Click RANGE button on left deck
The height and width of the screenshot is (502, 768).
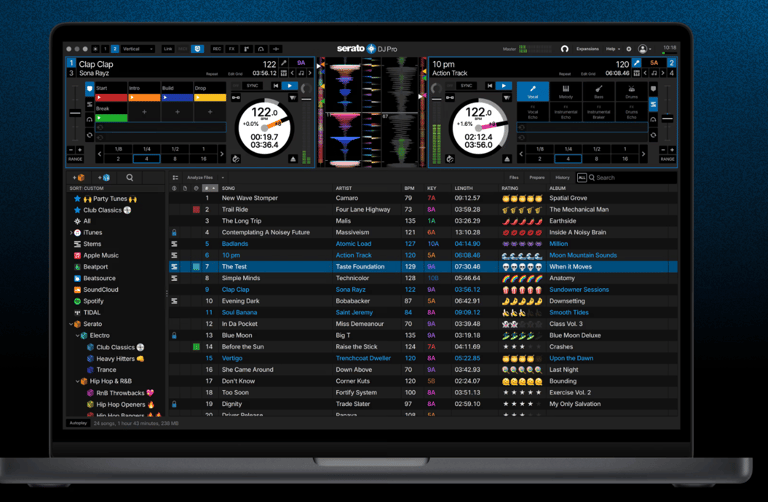(x=75, y=159)
